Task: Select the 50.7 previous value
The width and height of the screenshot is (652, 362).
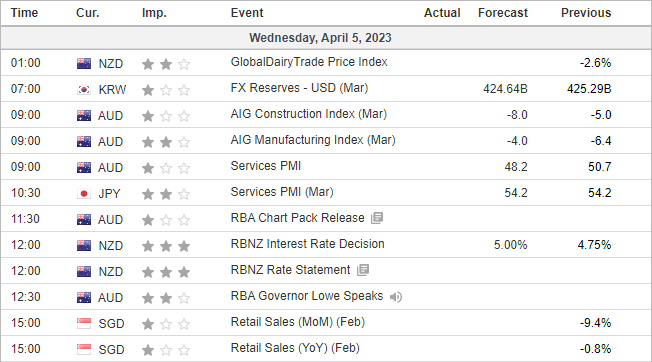Action: [x=600, y=167]
